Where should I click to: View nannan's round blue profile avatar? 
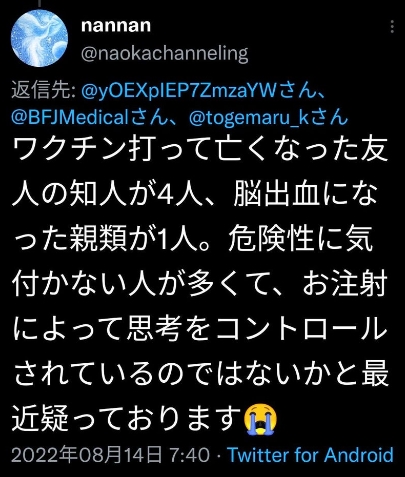[39, 38]
